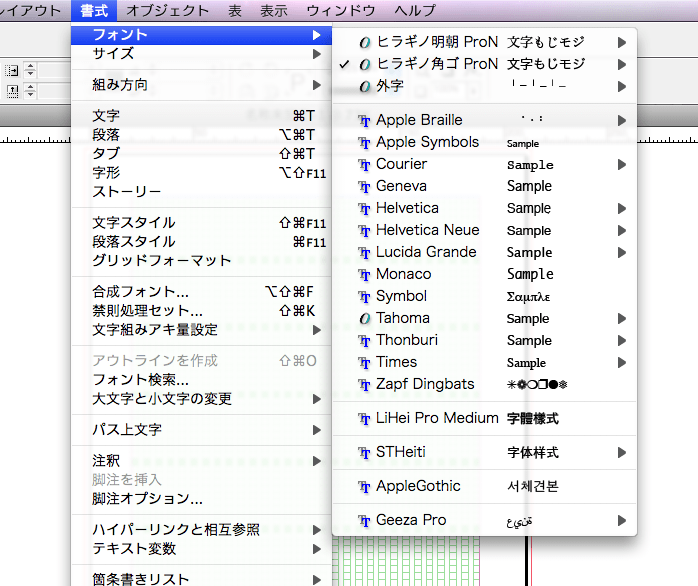
Task: Open 段落スタイル from the menu
Action: pos(201,242)
